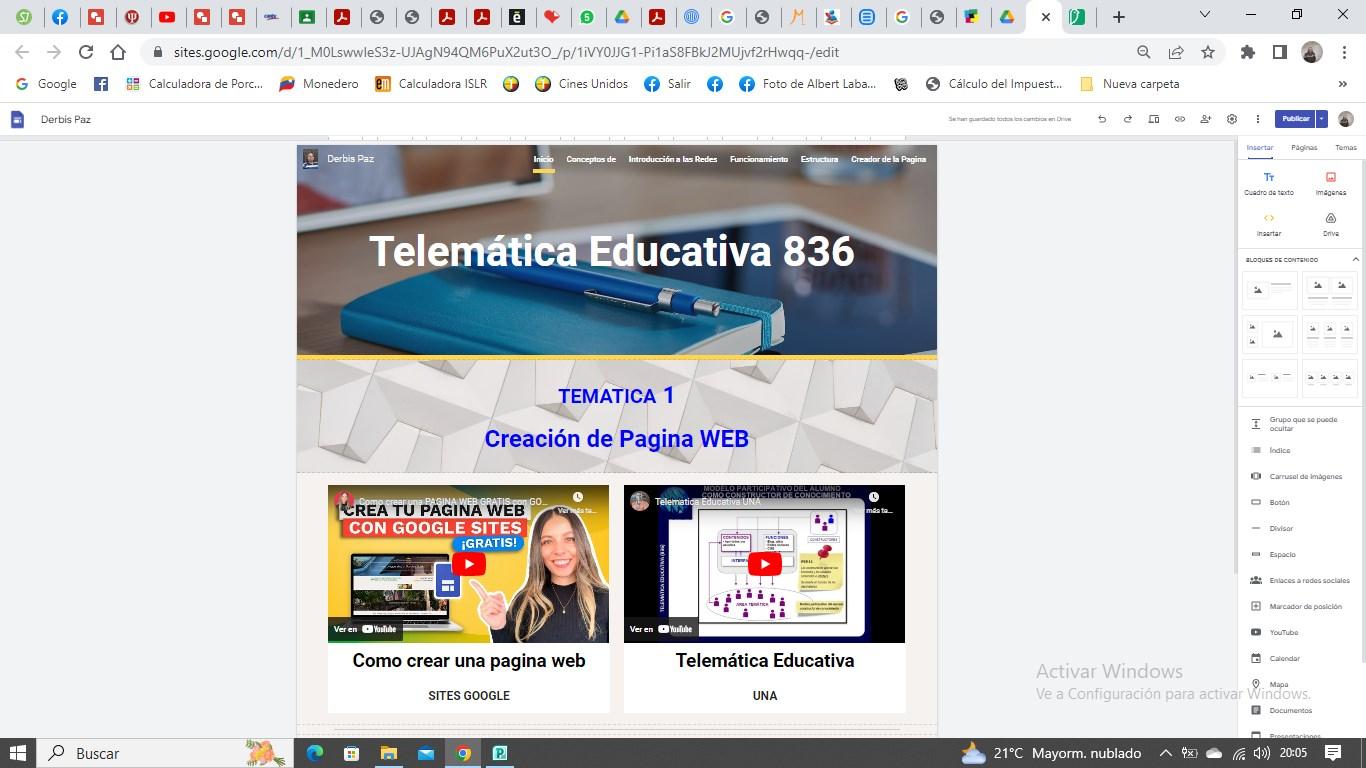
Task: Play the Telemática Educativa UNA video
Action: coord(764,564)
